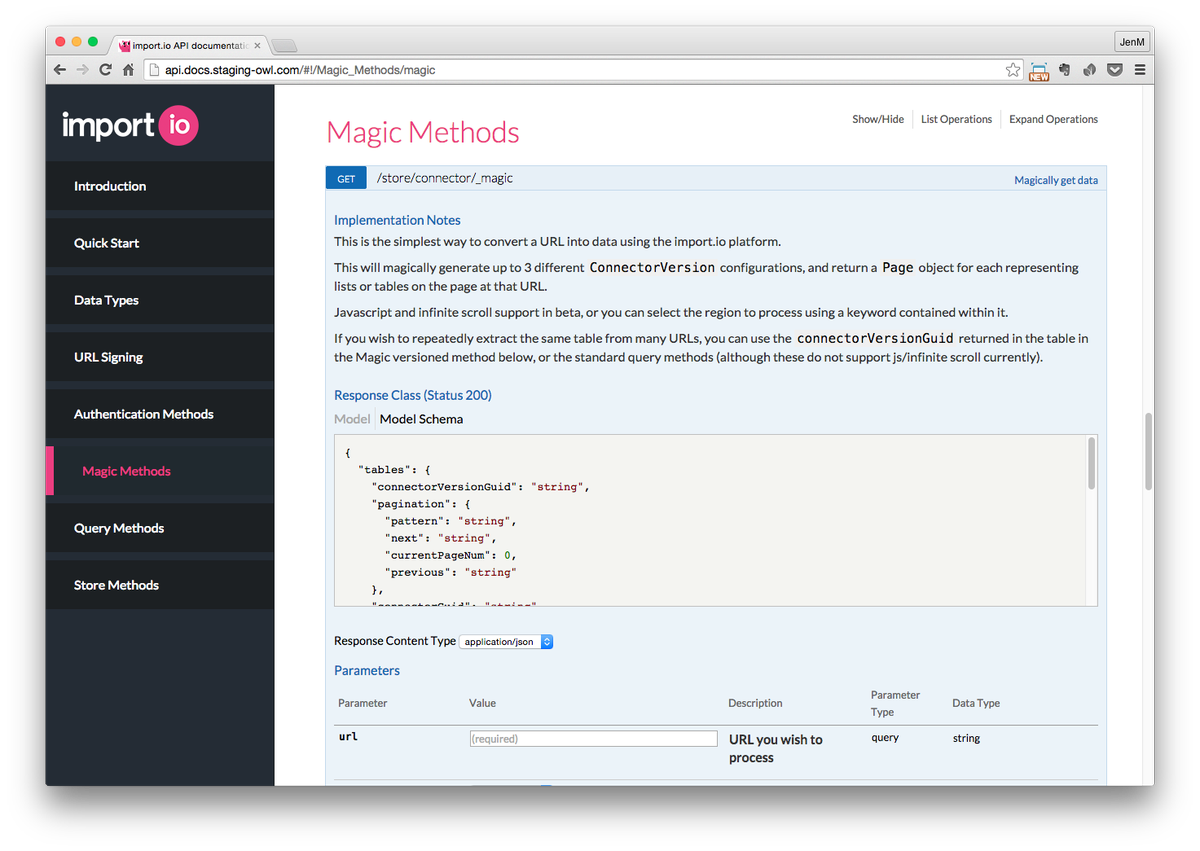This screenshot has height=851, width=1200.
Task: Open the Introduction section
Action: [160, 186]
